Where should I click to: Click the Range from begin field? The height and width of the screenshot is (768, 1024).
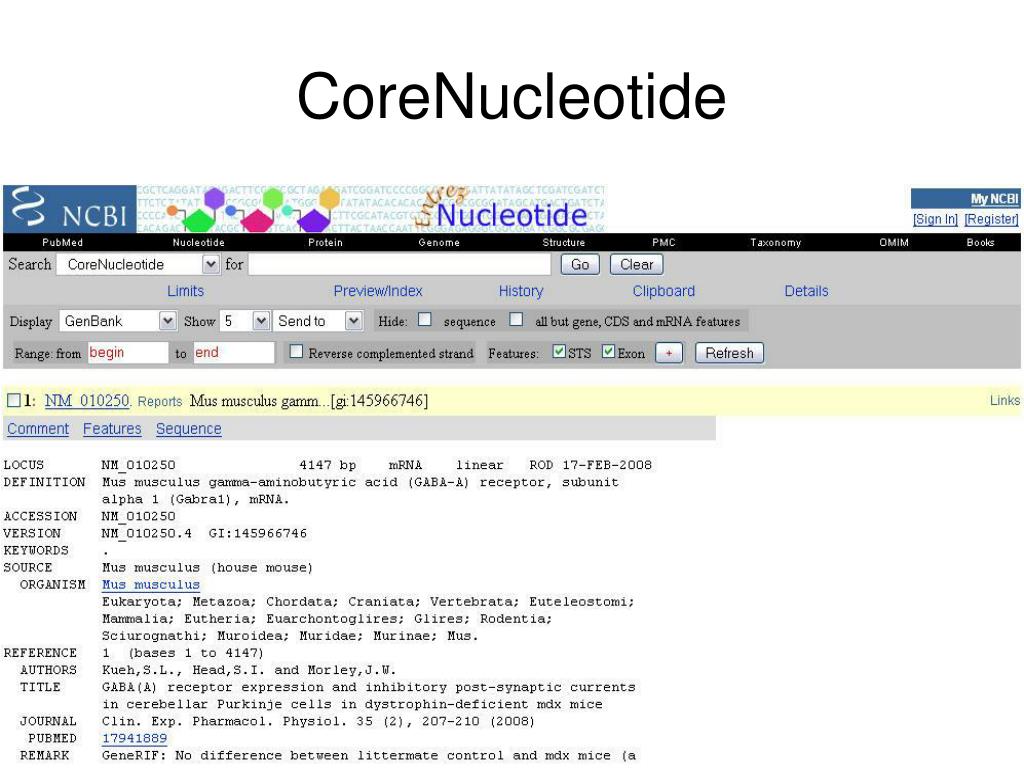pos(127,353)
